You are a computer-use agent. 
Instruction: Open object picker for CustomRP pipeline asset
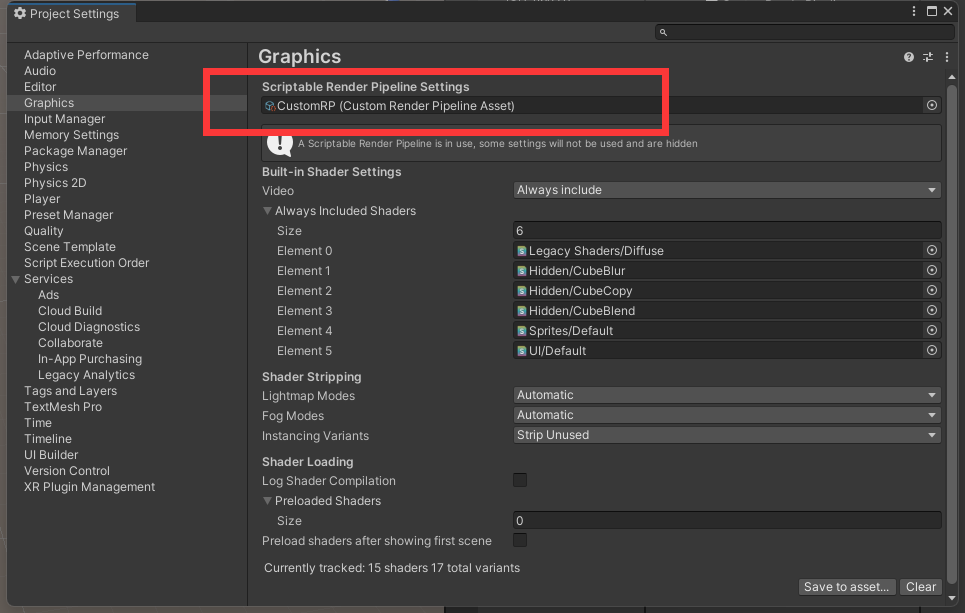932,105
